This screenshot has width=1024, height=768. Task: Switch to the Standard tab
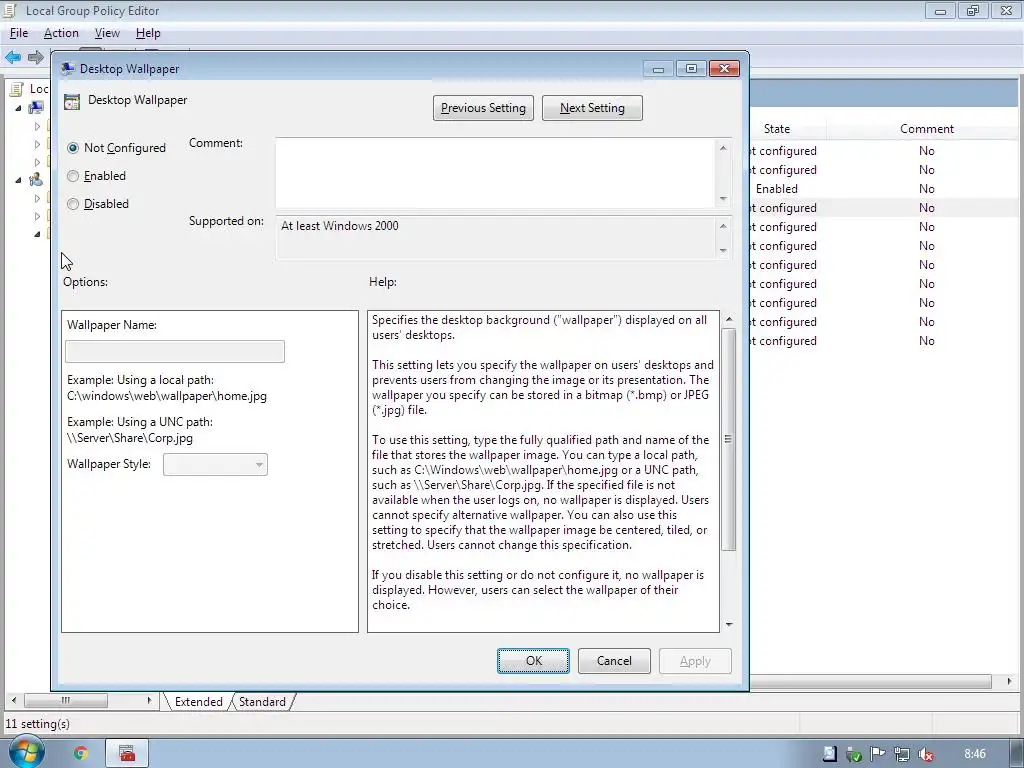[x=262, y=702]
